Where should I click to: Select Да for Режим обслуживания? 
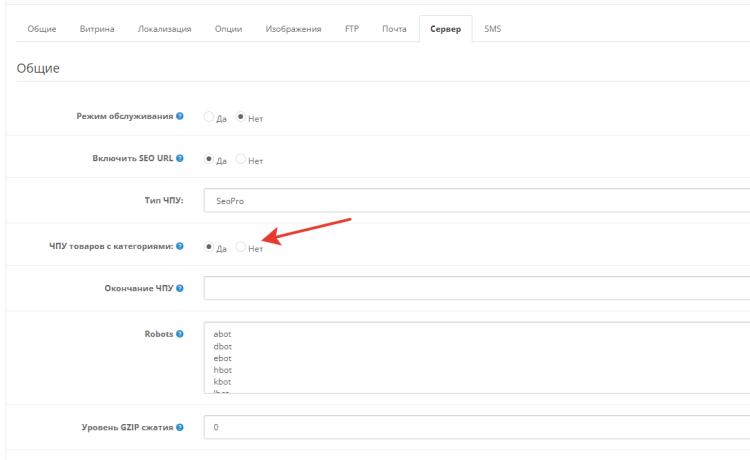click(209, 117)
